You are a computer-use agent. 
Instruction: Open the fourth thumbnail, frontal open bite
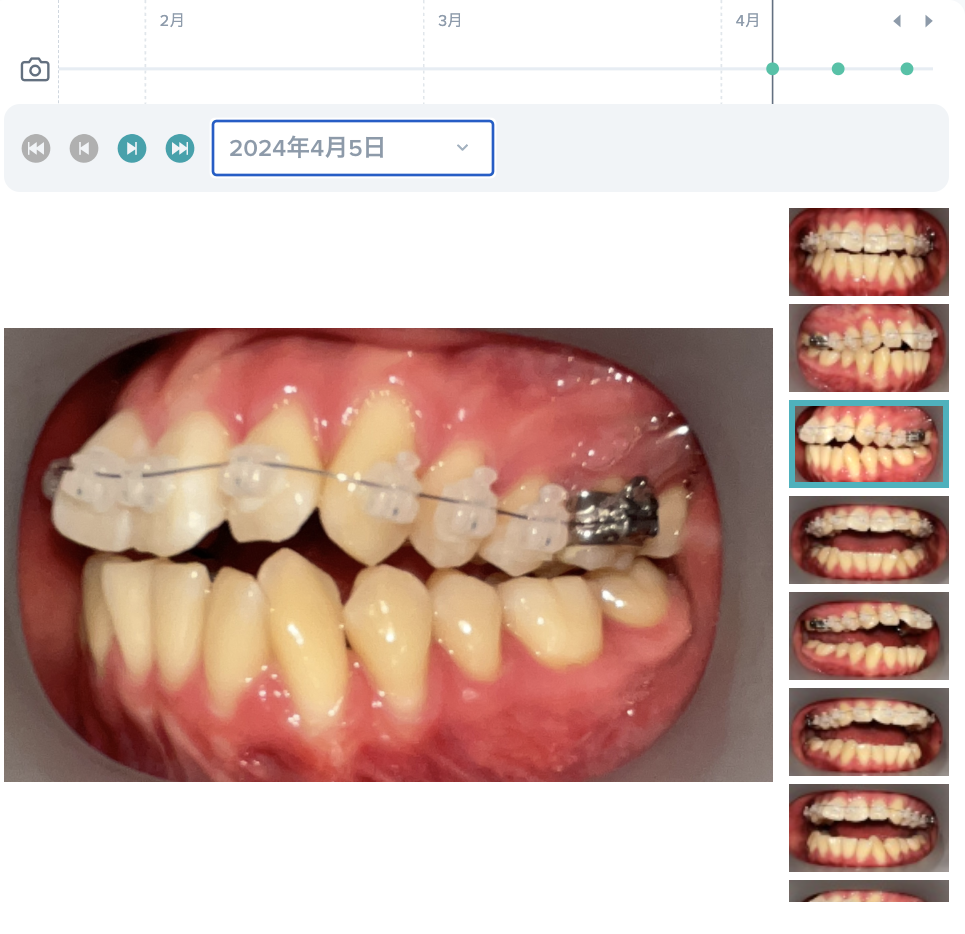(x=868, y=540)
